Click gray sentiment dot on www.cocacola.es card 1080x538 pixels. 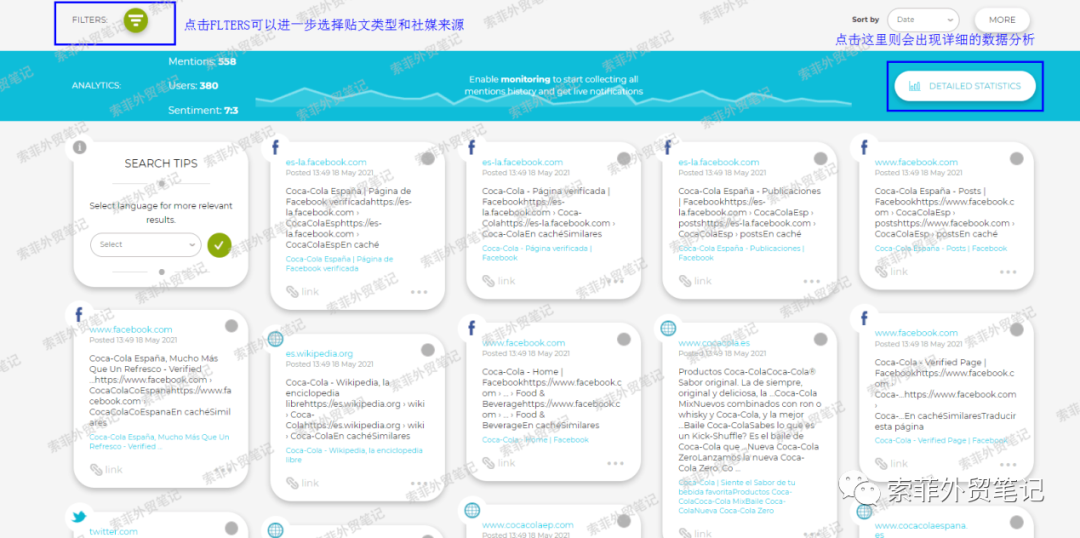820,339
